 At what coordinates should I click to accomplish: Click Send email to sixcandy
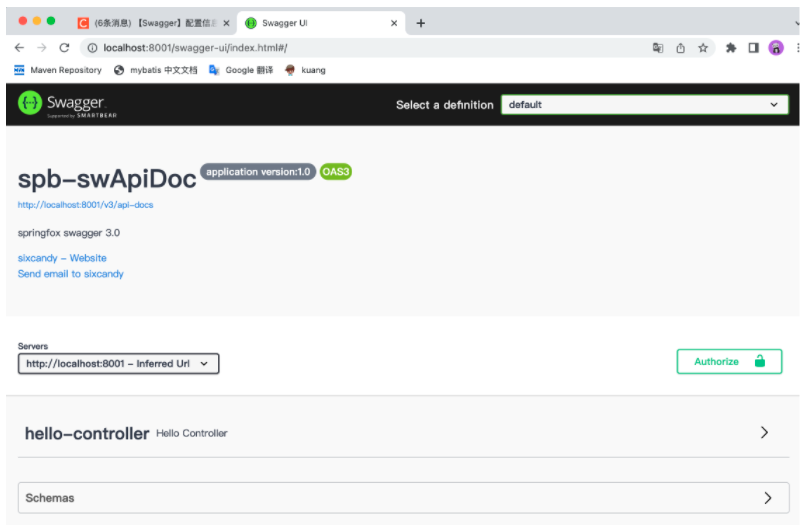click(x=71, y=274)
